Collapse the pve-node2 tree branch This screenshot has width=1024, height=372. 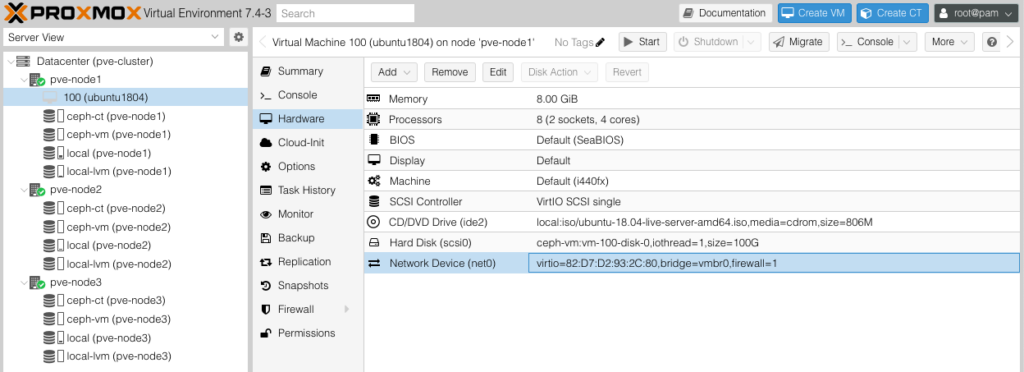[x=24, y=190]
